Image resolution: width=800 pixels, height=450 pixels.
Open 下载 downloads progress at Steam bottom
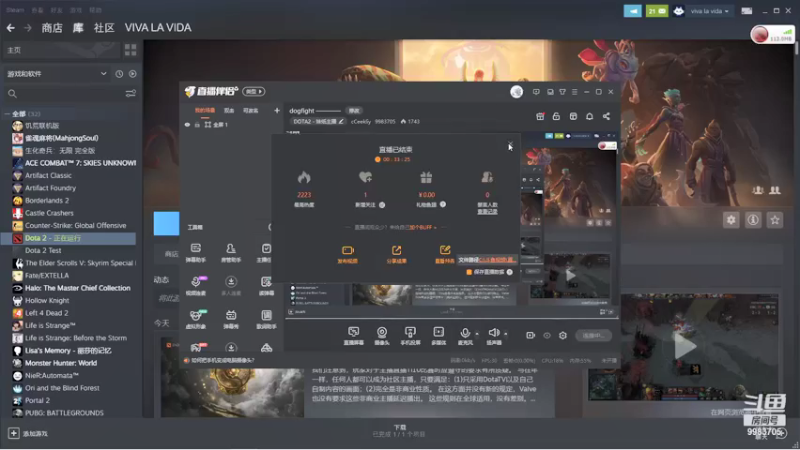tap(399, 431)
